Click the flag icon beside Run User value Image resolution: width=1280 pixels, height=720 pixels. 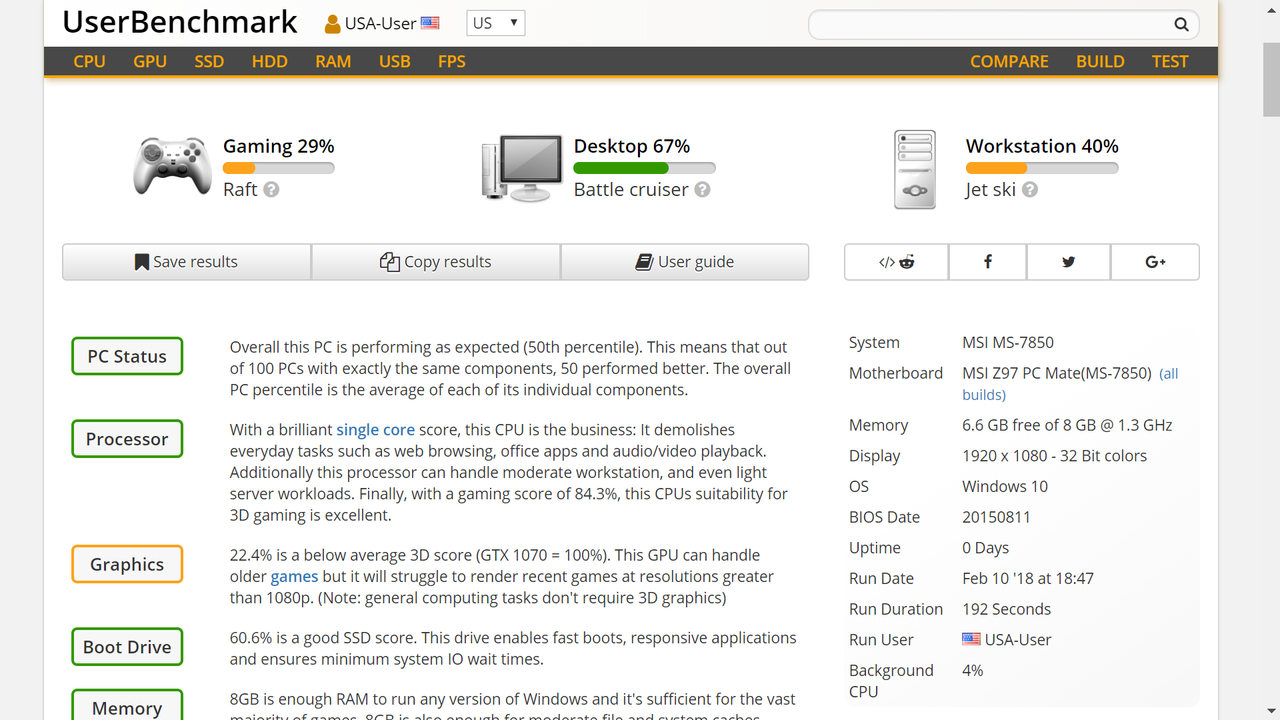[x=971, y=639]
